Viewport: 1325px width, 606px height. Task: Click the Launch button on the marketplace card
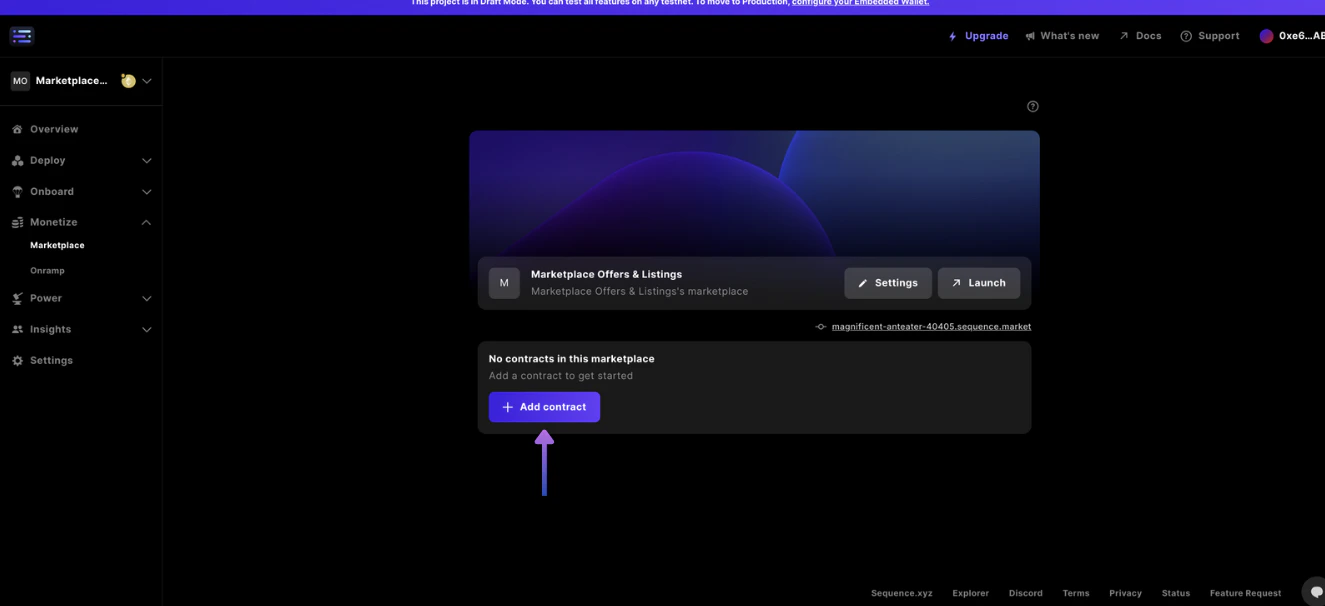978,282
